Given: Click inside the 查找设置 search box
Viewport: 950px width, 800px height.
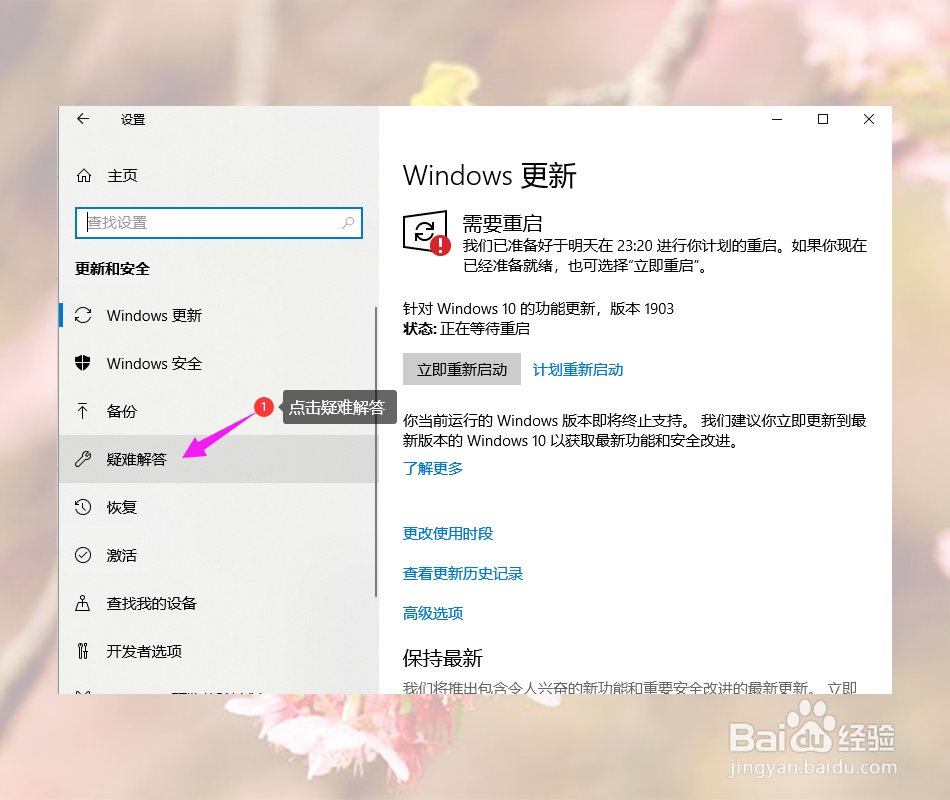Looking at the screenshot, I should pos(200,223).
